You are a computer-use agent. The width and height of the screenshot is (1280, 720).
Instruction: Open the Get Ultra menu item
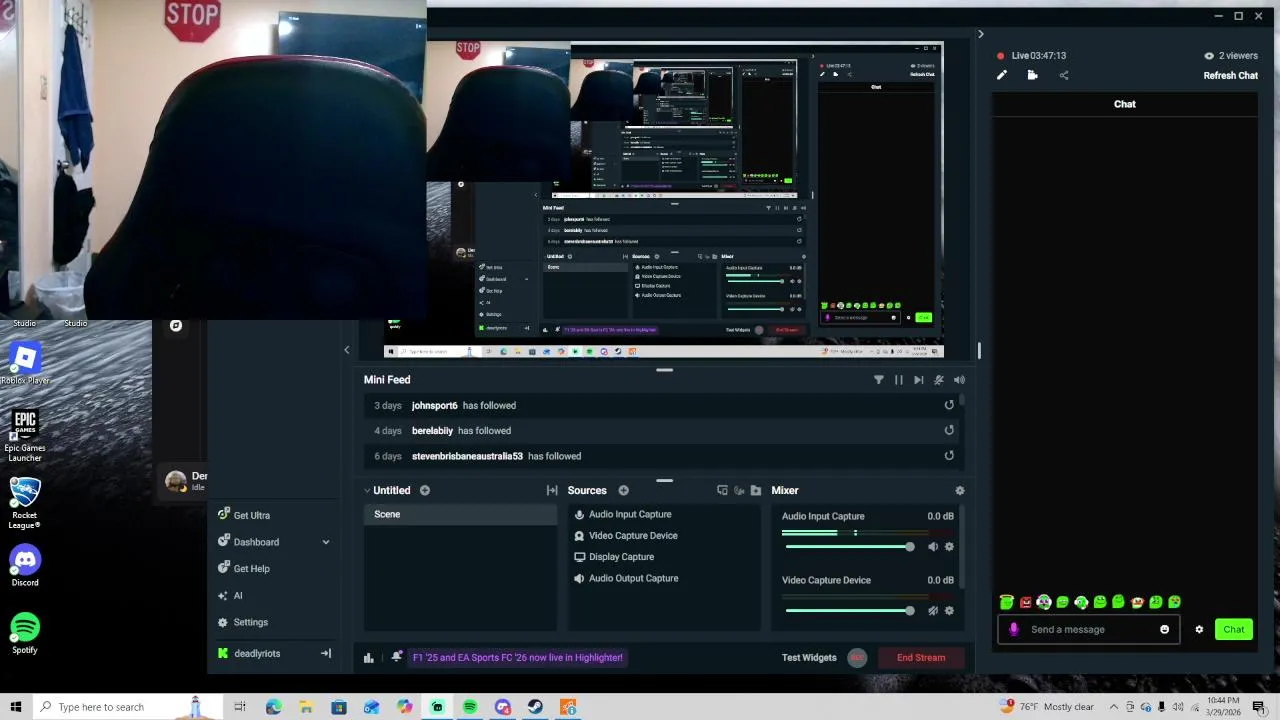[x=251, y=516]
